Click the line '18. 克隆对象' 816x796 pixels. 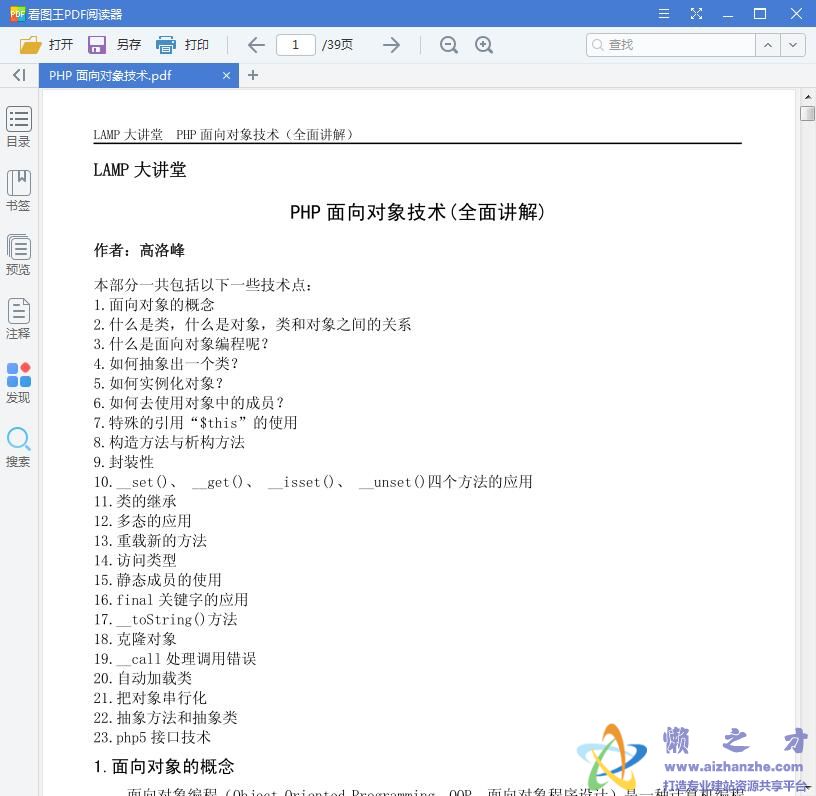(135, 639)
